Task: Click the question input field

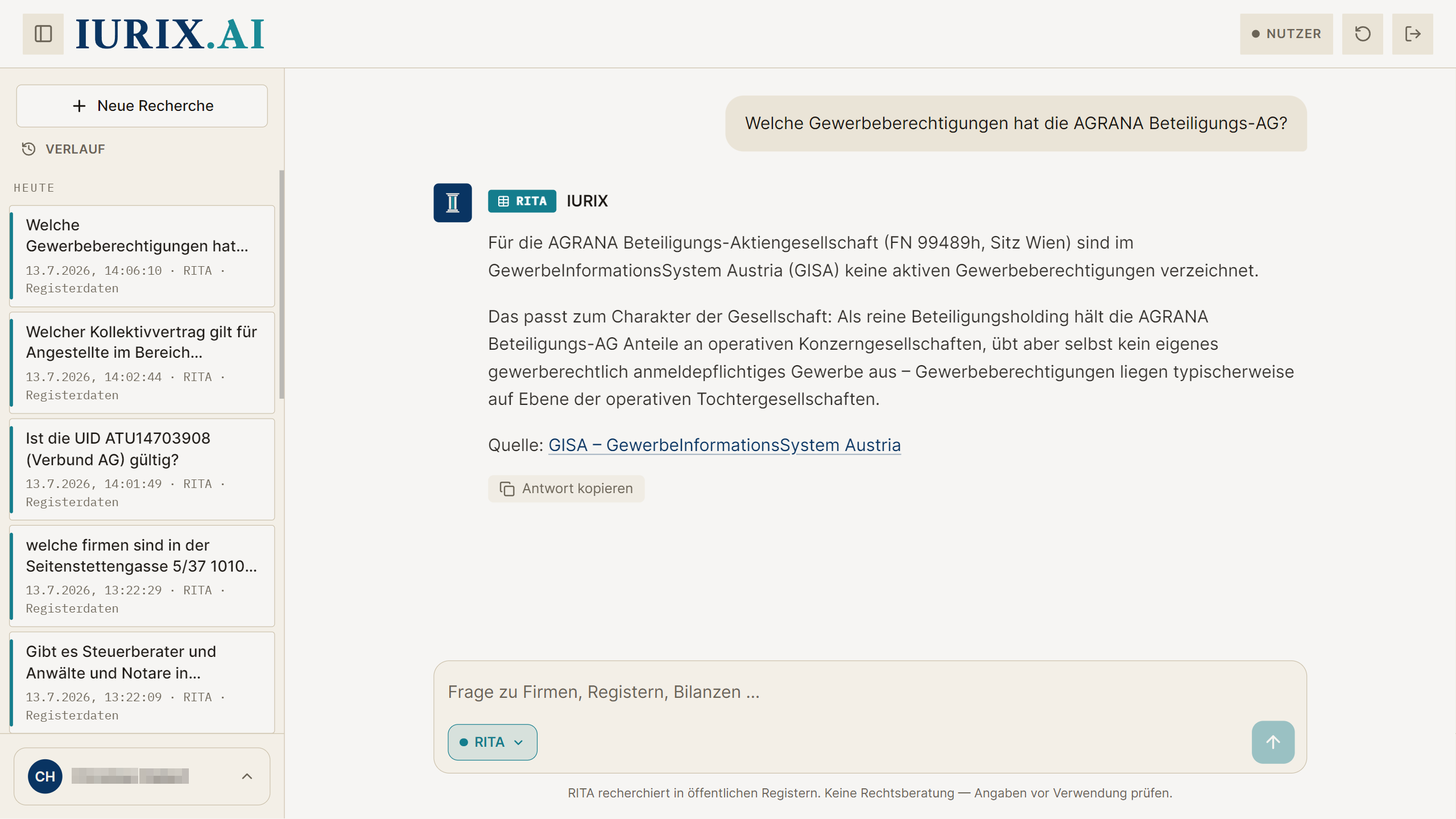Action: point(870,692)
